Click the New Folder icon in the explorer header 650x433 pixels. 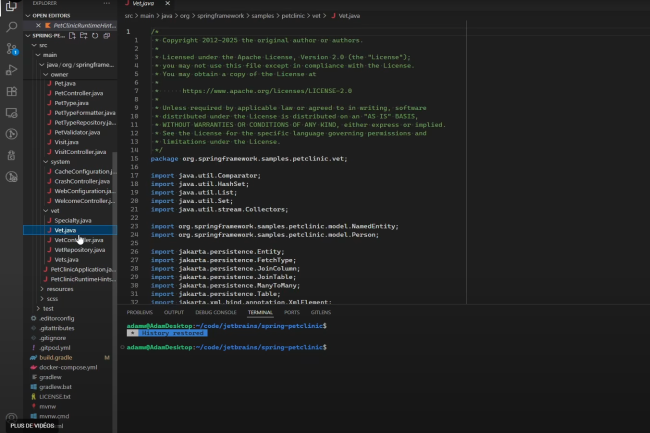(x=84, y=36)
